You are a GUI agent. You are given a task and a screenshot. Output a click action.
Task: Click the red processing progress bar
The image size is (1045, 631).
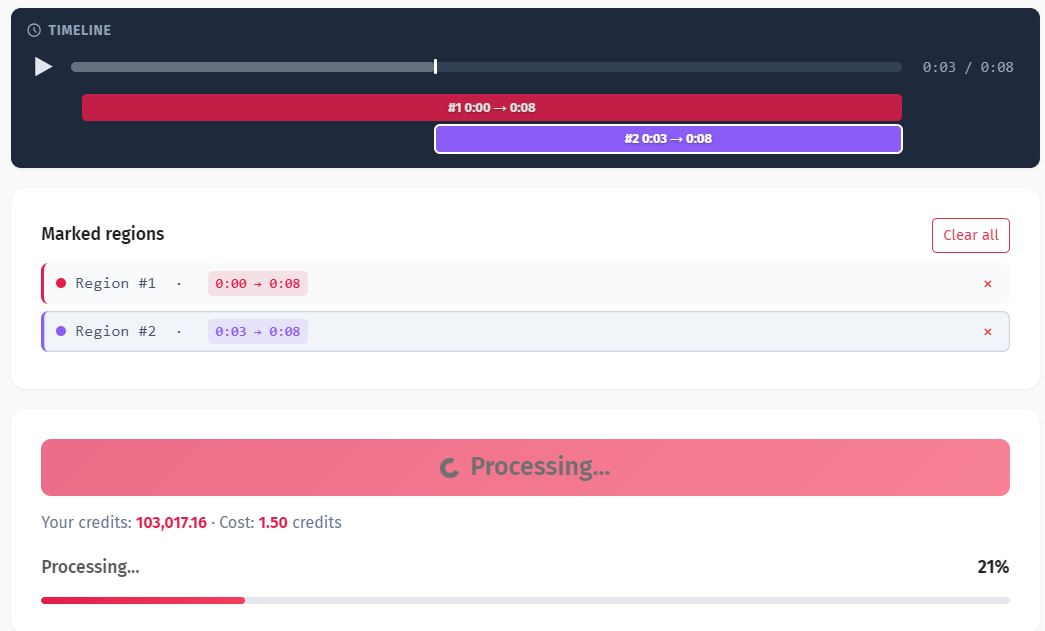click(143, 600)
